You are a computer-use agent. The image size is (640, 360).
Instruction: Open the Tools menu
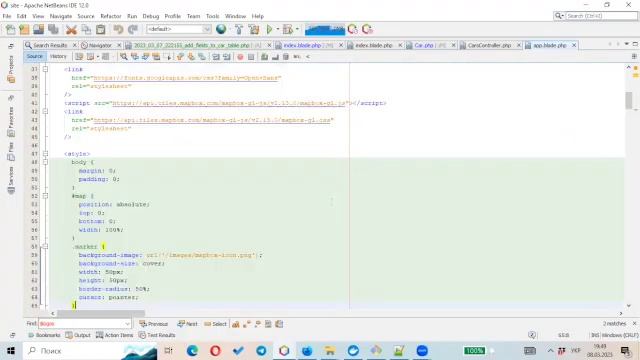(212, 16)
